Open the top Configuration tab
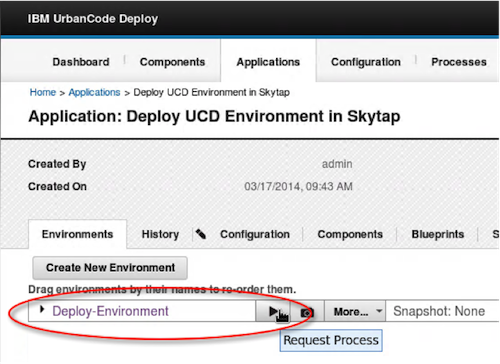 click(x=366, y=62)
